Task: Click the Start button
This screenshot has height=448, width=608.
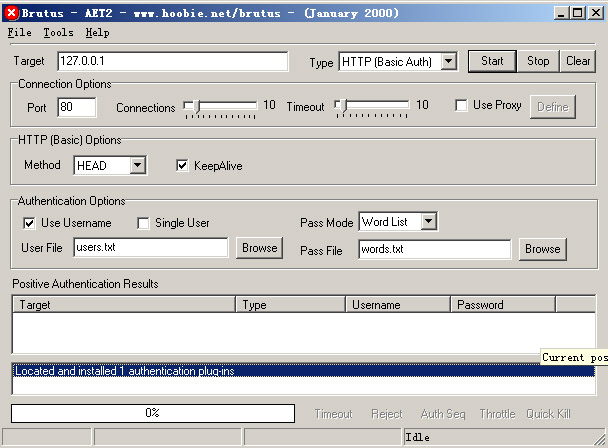Action: (x=492, y=61)
